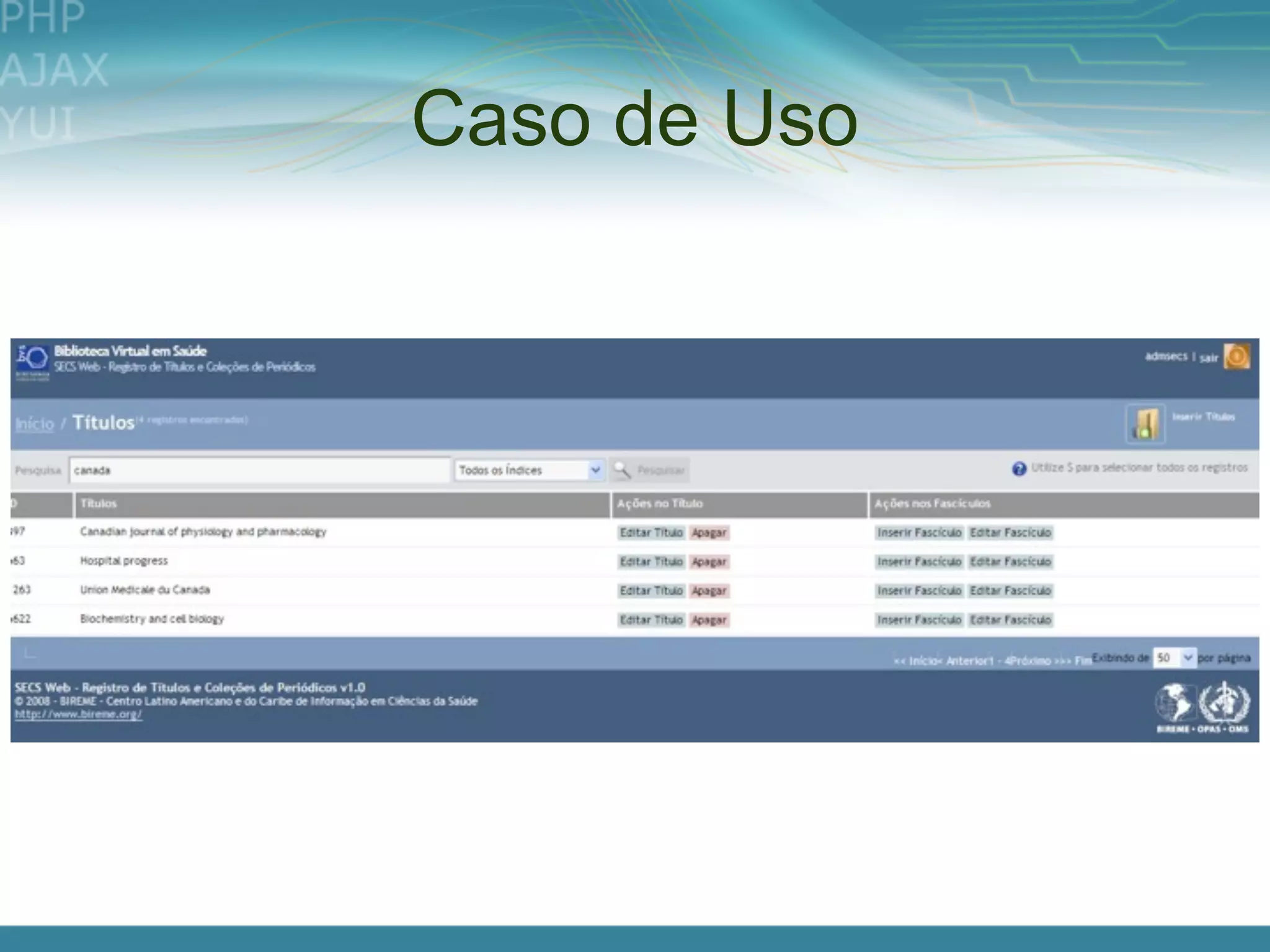Edit fascículo for Canadian journal of physiology

tap(1010, 532)
